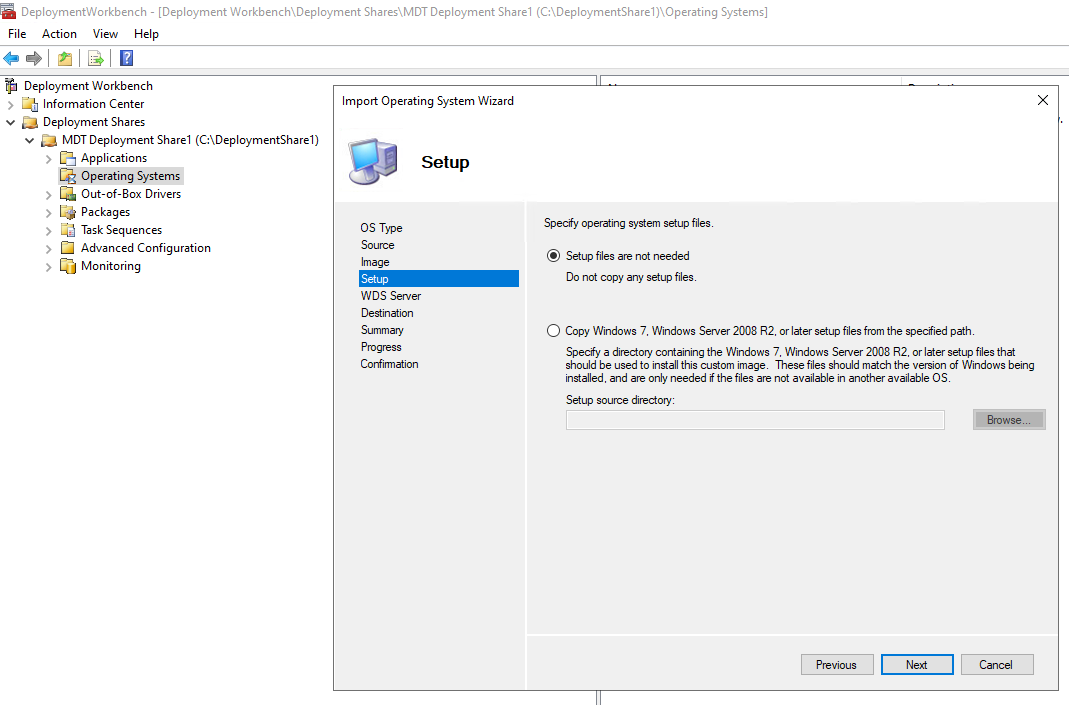
Task: Select 'Setup files are not needed'
Action: pos(554,255)
